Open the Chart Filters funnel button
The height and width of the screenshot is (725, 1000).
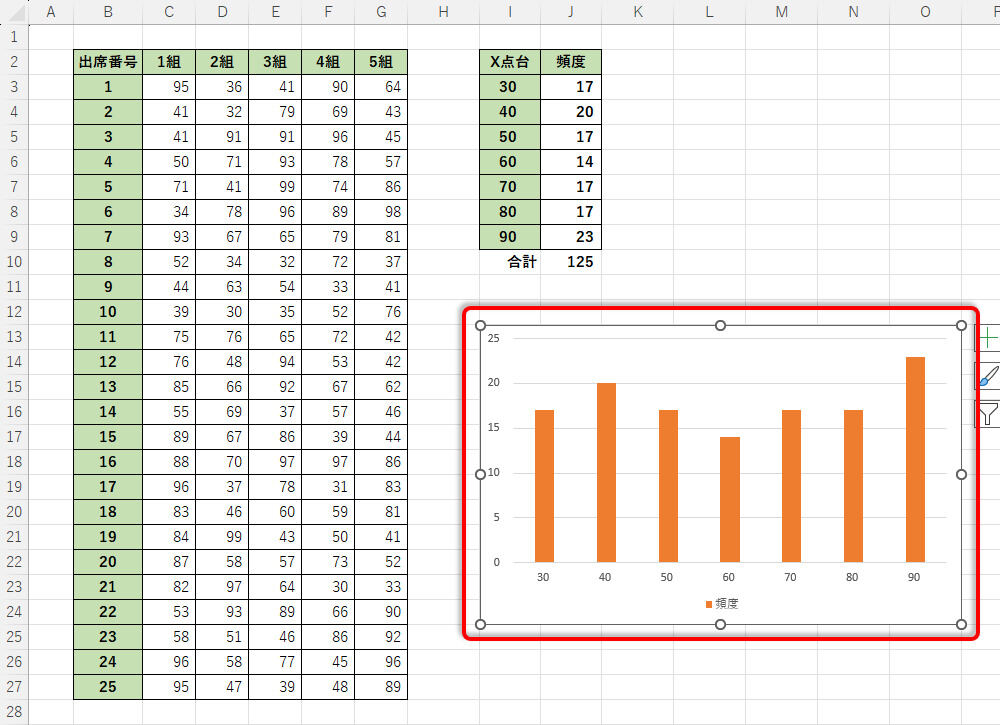click(988, 414)
